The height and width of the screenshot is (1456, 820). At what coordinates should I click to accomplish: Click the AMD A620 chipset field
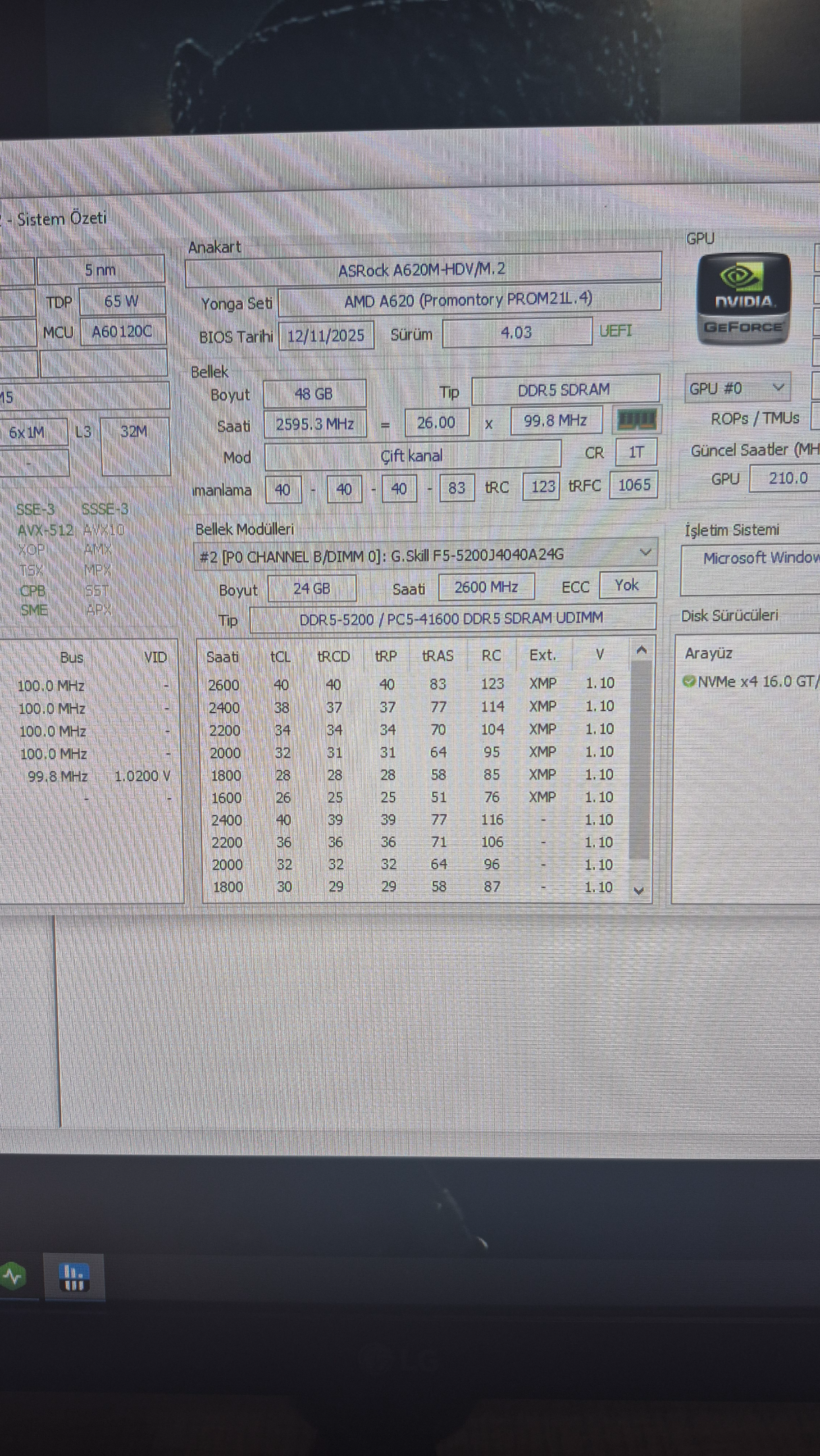point(469,301)
